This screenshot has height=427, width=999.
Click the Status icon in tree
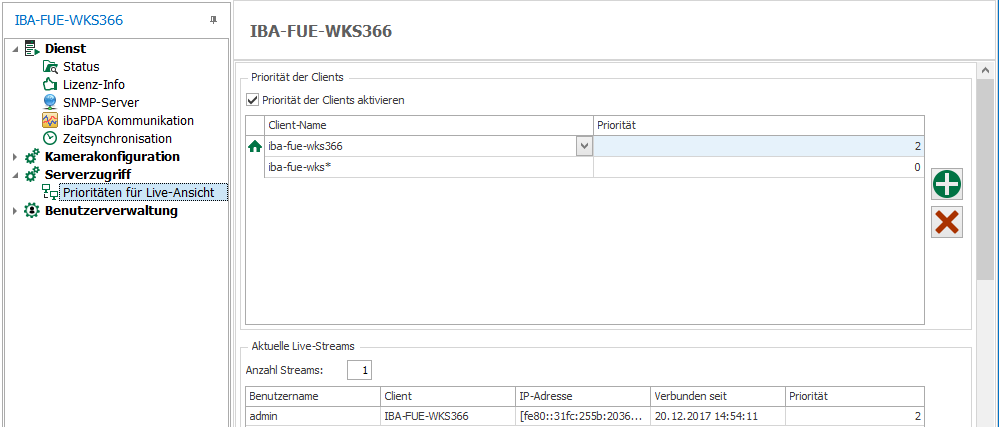tap(50, 67)
